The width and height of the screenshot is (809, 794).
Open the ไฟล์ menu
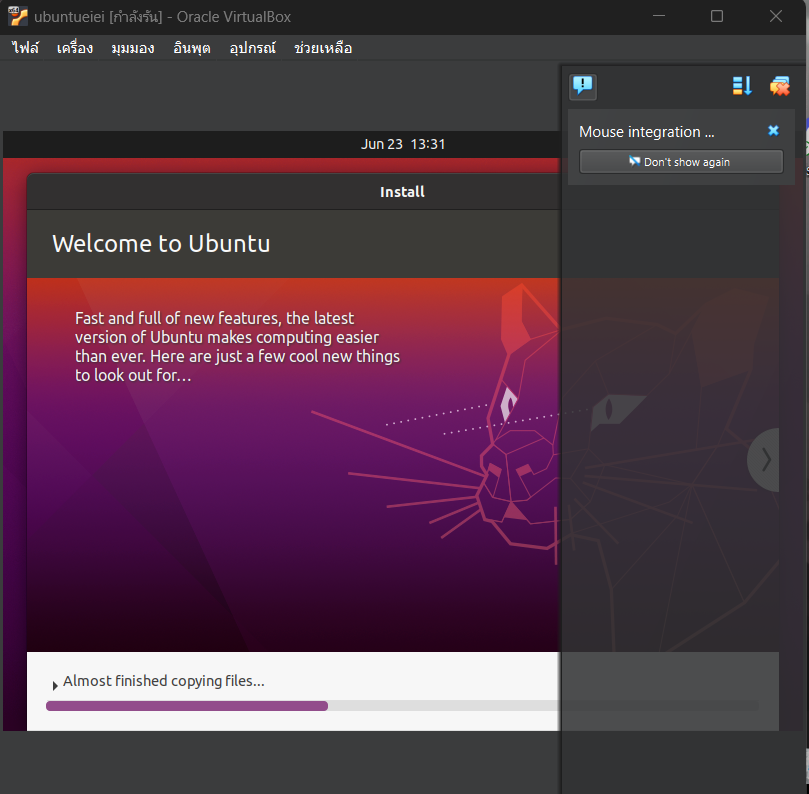[x=25, y=48]
